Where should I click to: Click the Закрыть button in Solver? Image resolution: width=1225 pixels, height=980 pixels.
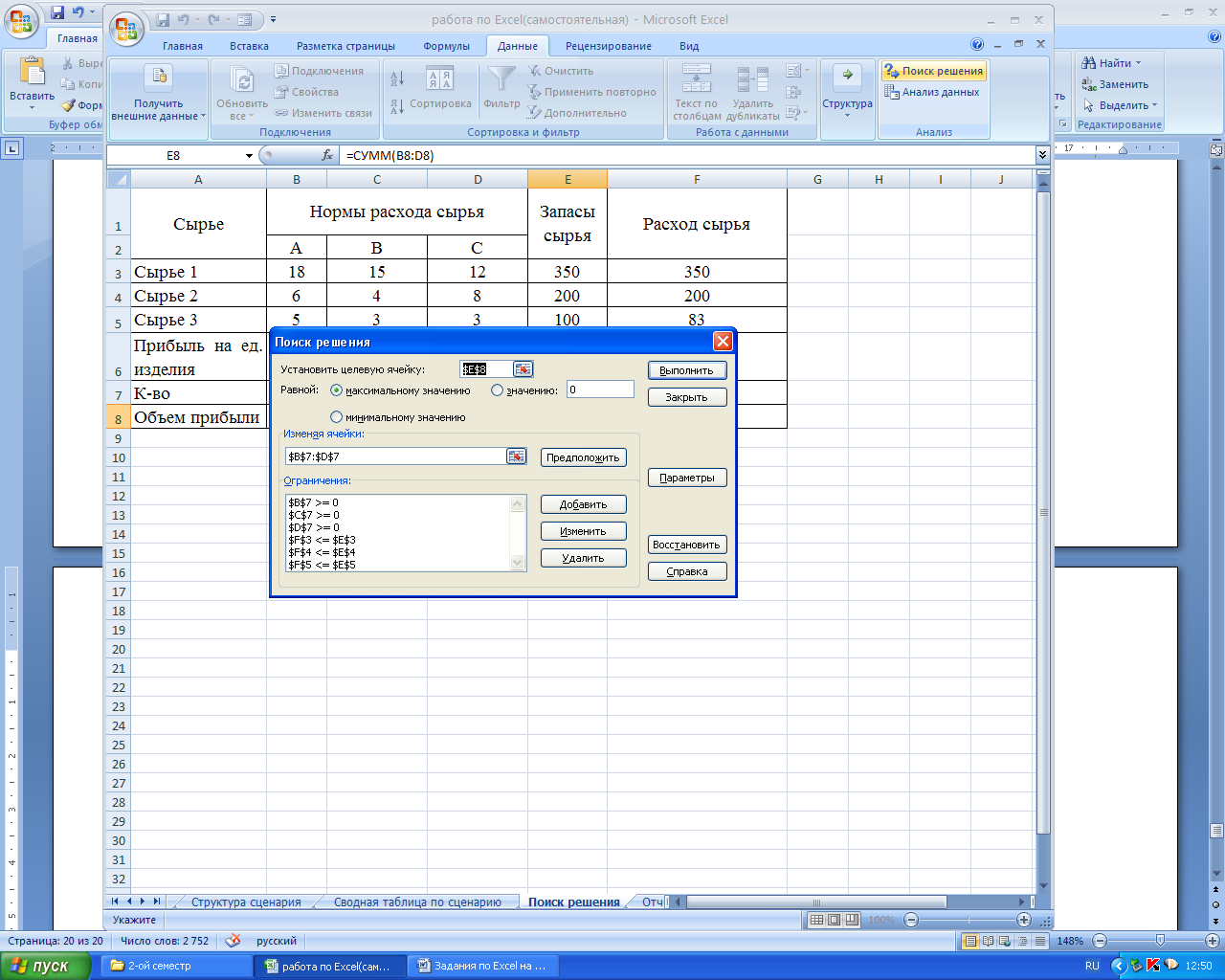687,397
